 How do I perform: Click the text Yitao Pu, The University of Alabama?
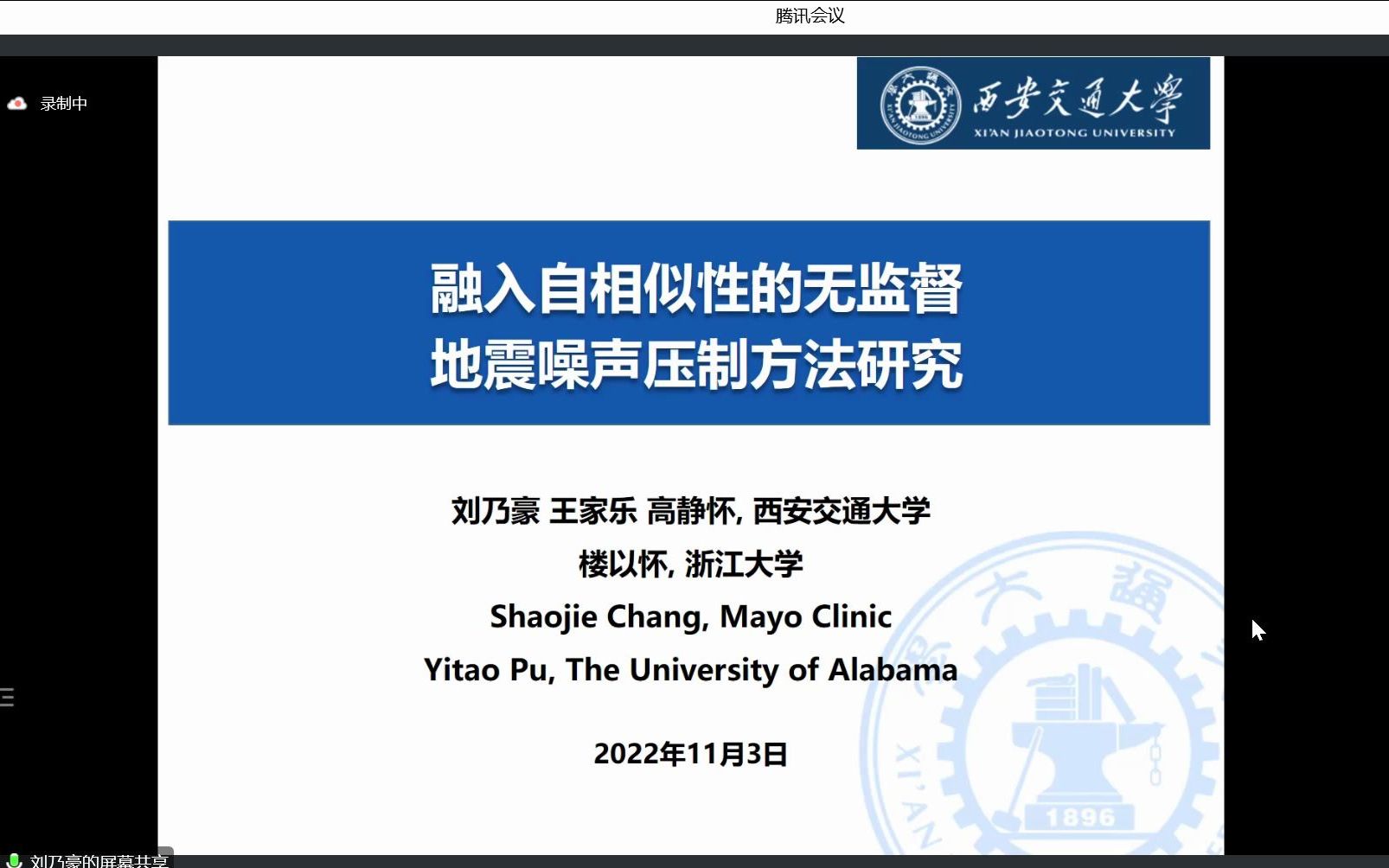coord(690,670)
